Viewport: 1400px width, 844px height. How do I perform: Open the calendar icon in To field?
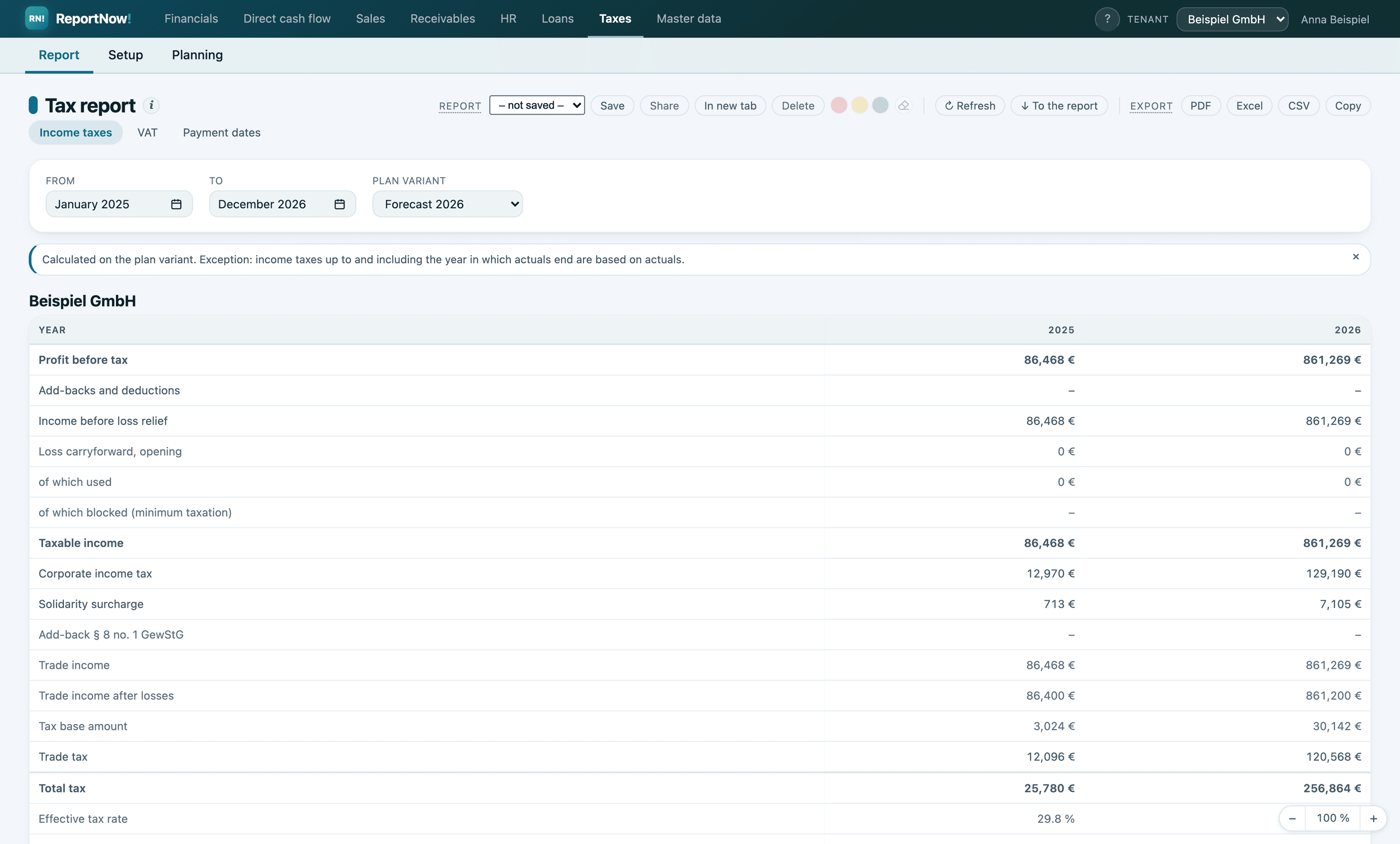(x=340, y=204)
